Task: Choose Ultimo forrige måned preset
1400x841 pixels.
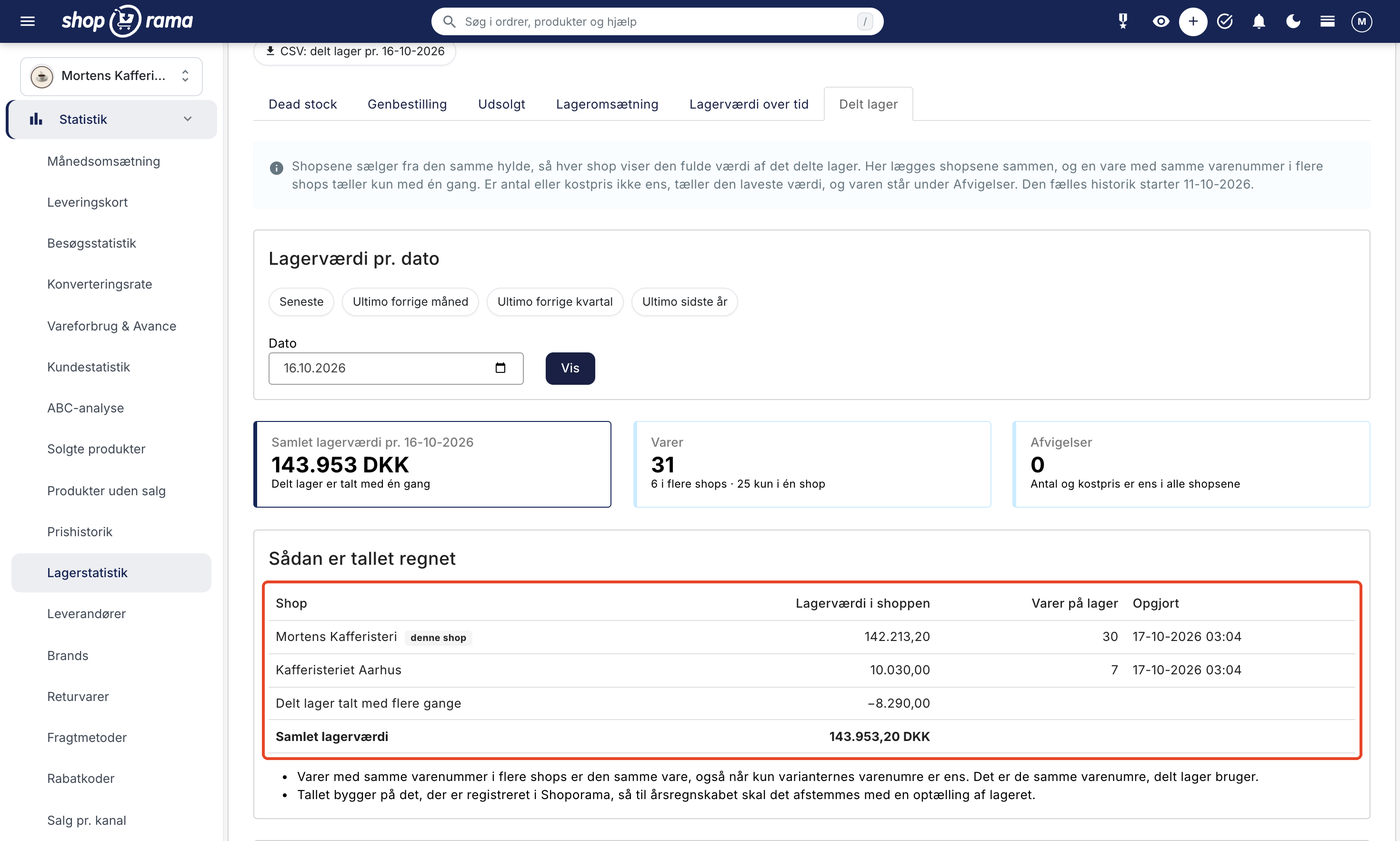Action: [410, 302]
